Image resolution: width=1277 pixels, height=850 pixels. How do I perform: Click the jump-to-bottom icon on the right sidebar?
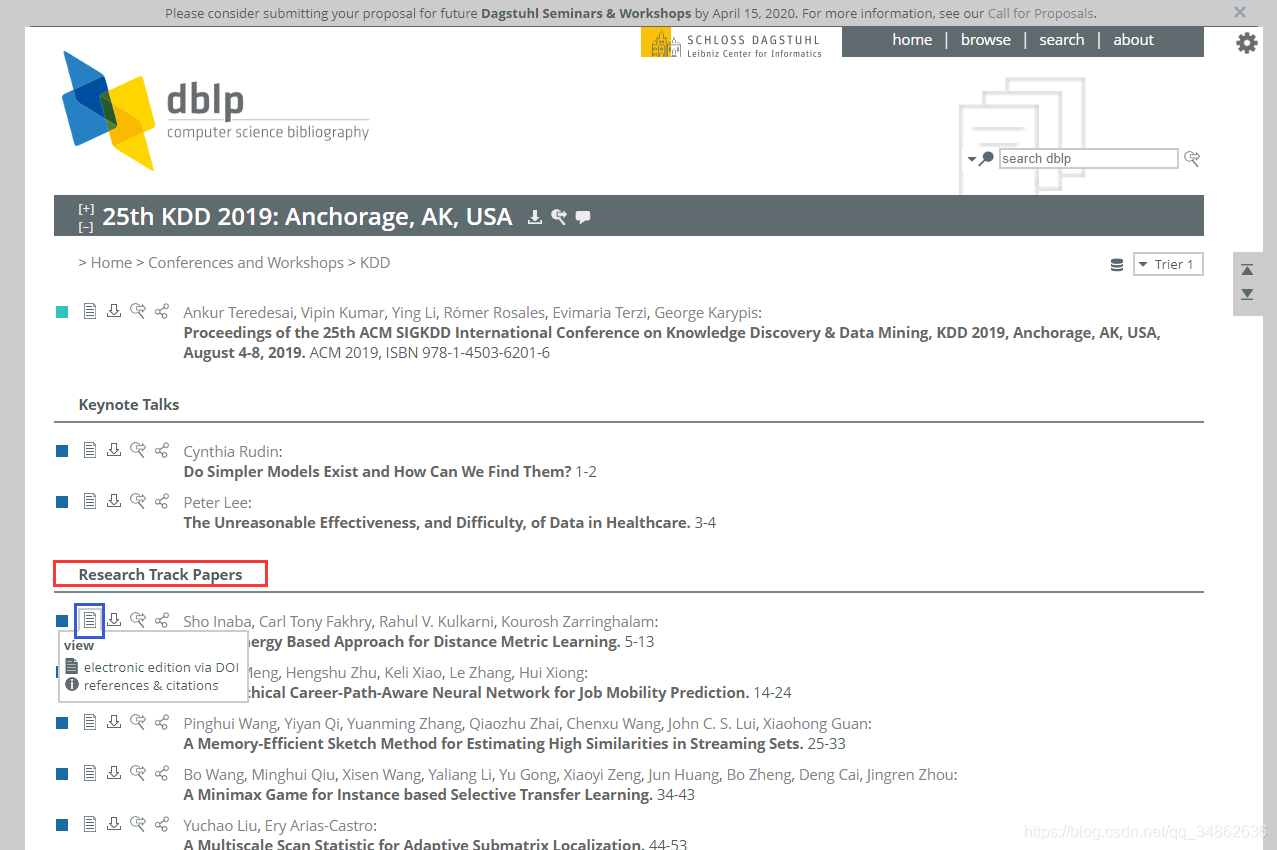1247,294
